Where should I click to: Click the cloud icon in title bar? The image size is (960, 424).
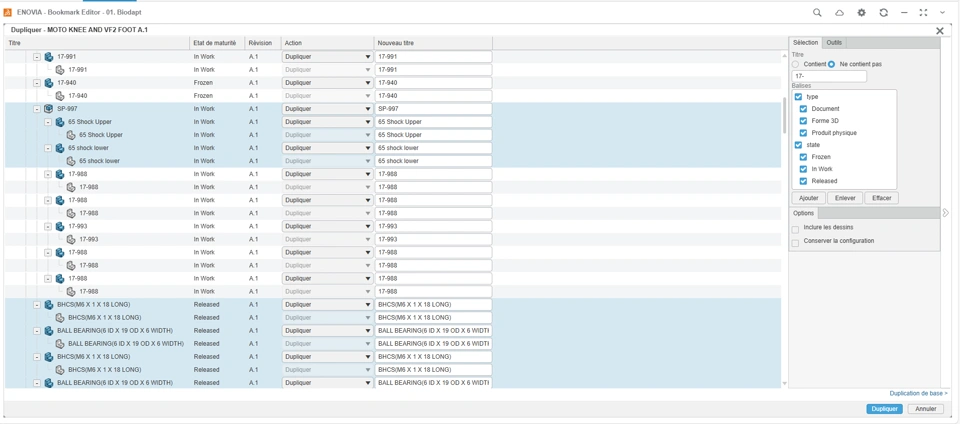coord(839,12)
